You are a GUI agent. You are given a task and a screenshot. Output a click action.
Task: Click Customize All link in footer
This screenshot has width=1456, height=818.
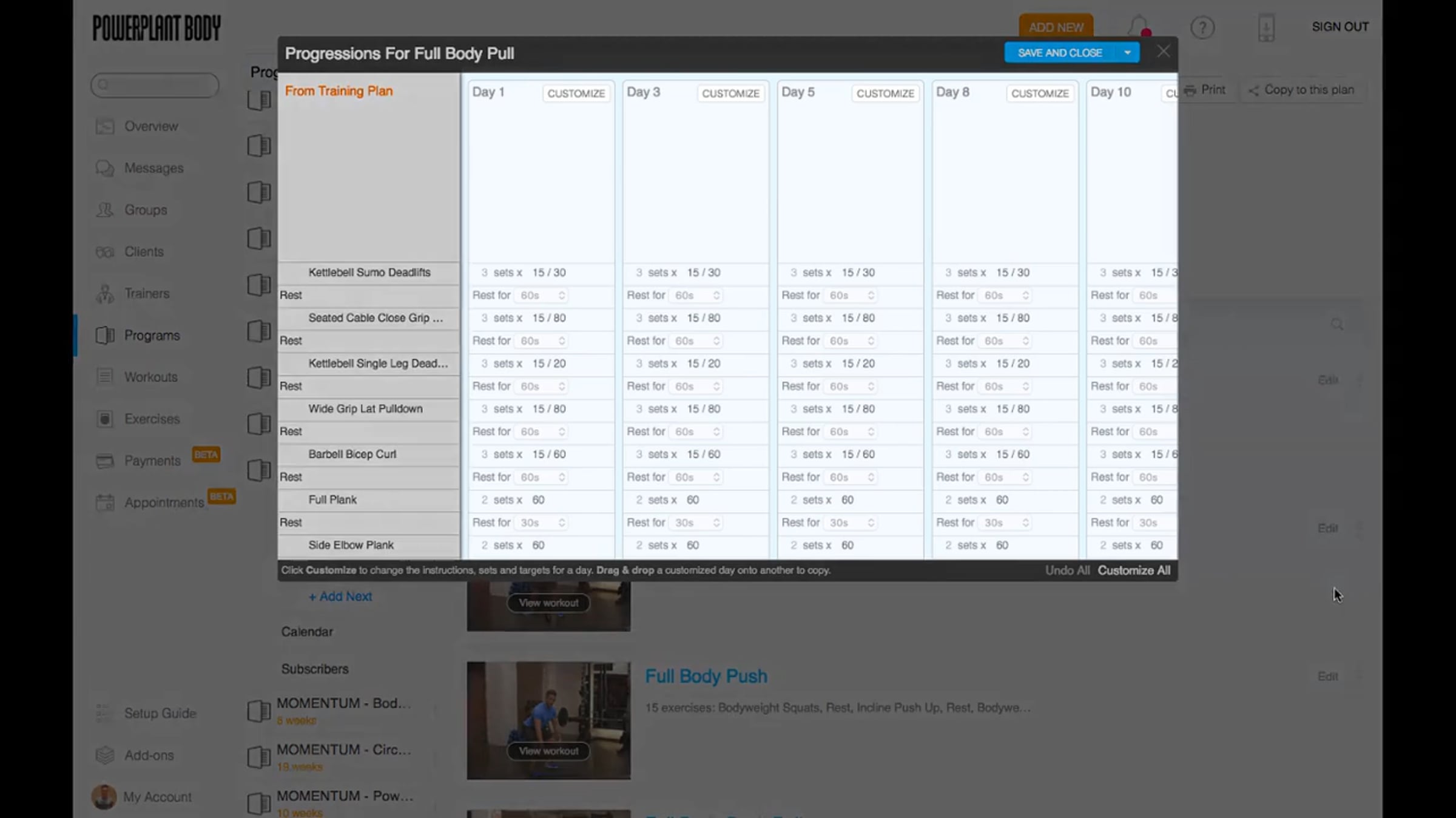click(1133, 570)
